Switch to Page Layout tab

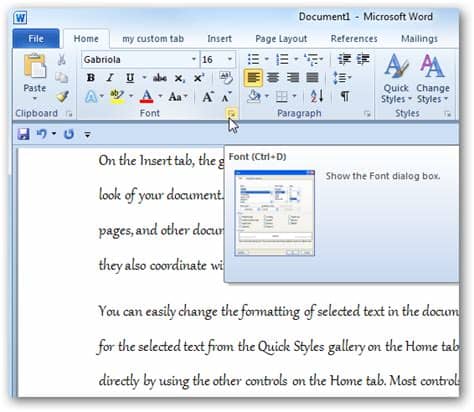pyautogui.click(x=281, y=39)
